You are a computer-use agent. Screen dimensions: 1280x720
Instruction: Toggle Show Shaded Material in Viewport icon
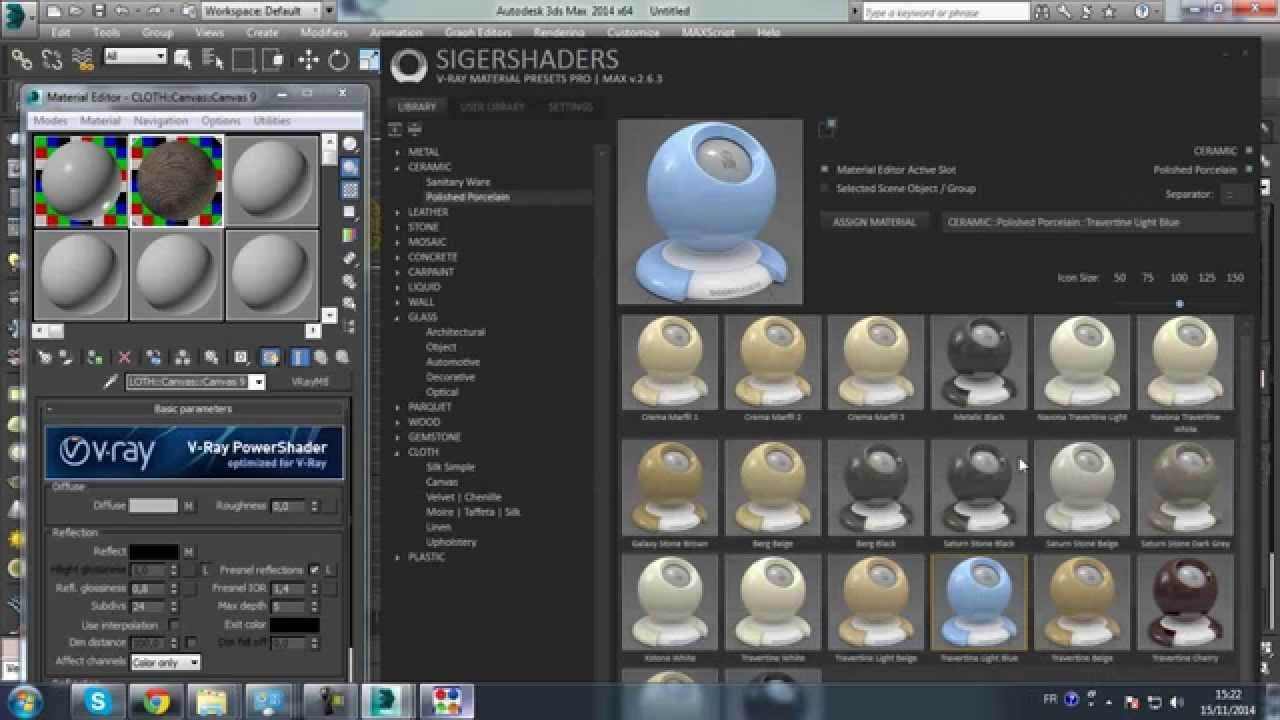pos(271,357)
